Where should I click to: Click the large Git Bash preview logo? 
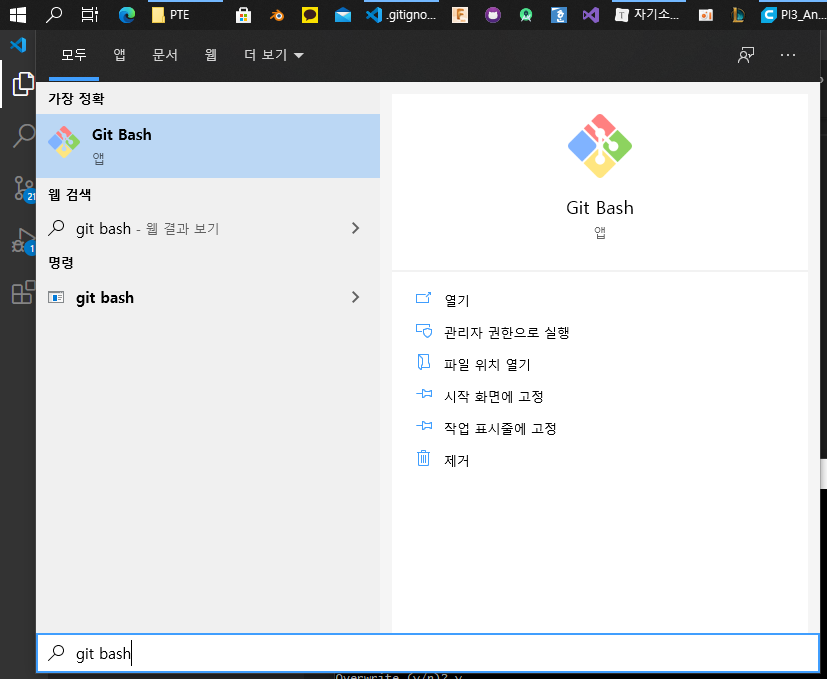(x=600, y=146)
